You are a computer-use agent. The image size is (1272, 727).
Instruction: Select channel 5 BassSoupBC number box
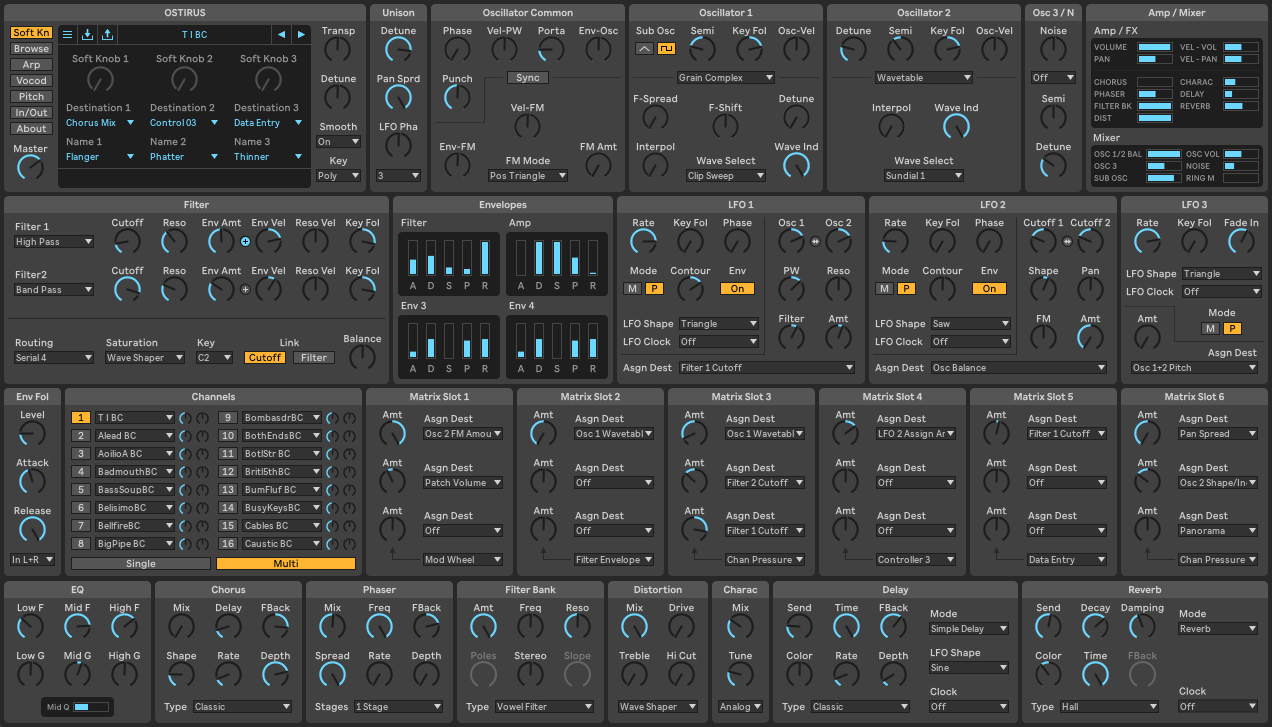click(80, 490)
